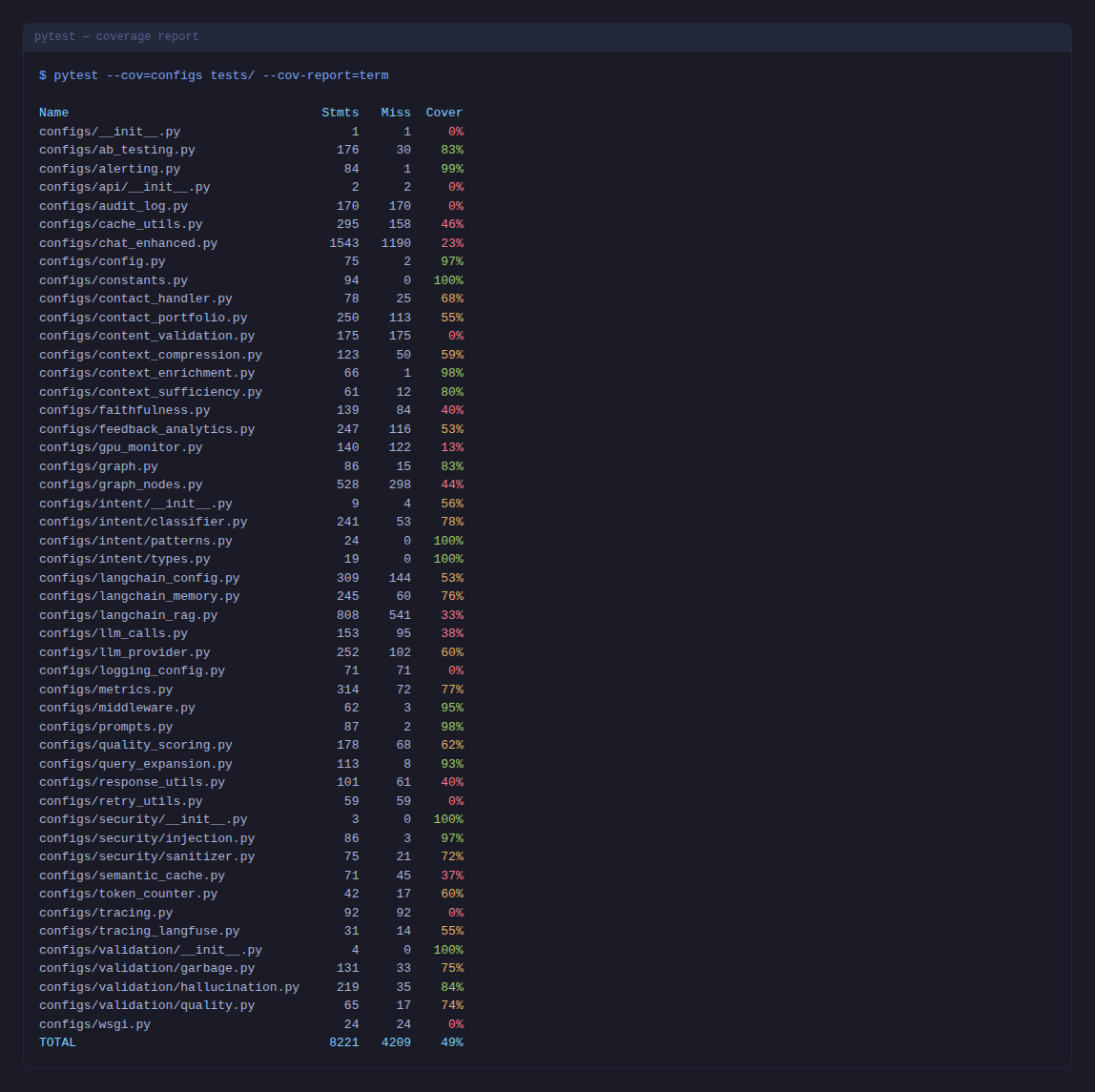
Task: Click configs/langchain_rag.py in the report
Action: pos(128,615)
